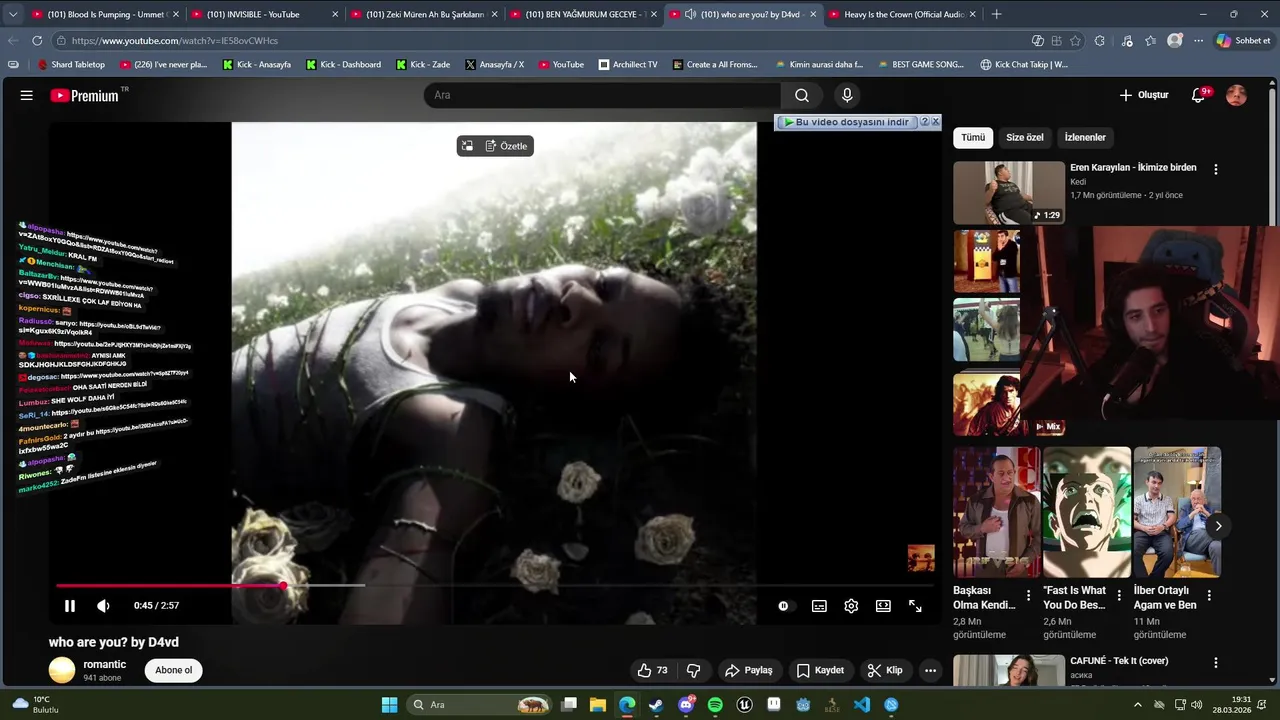Focus the YouTube Ara search field
The width and height of the screenshot is (1280, 720).
point(602,95)
